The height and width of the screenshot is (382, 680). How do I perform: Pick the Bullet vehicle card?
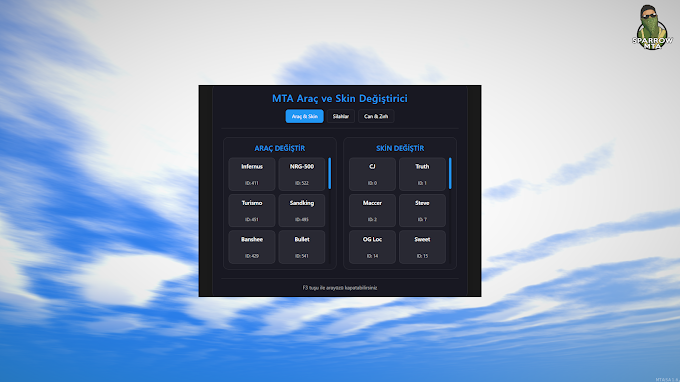[x=302, y=247]
